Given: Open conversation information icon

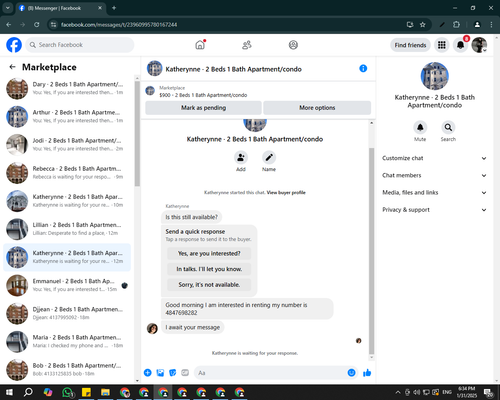Looking at the screenshot, I should [363, 68].
